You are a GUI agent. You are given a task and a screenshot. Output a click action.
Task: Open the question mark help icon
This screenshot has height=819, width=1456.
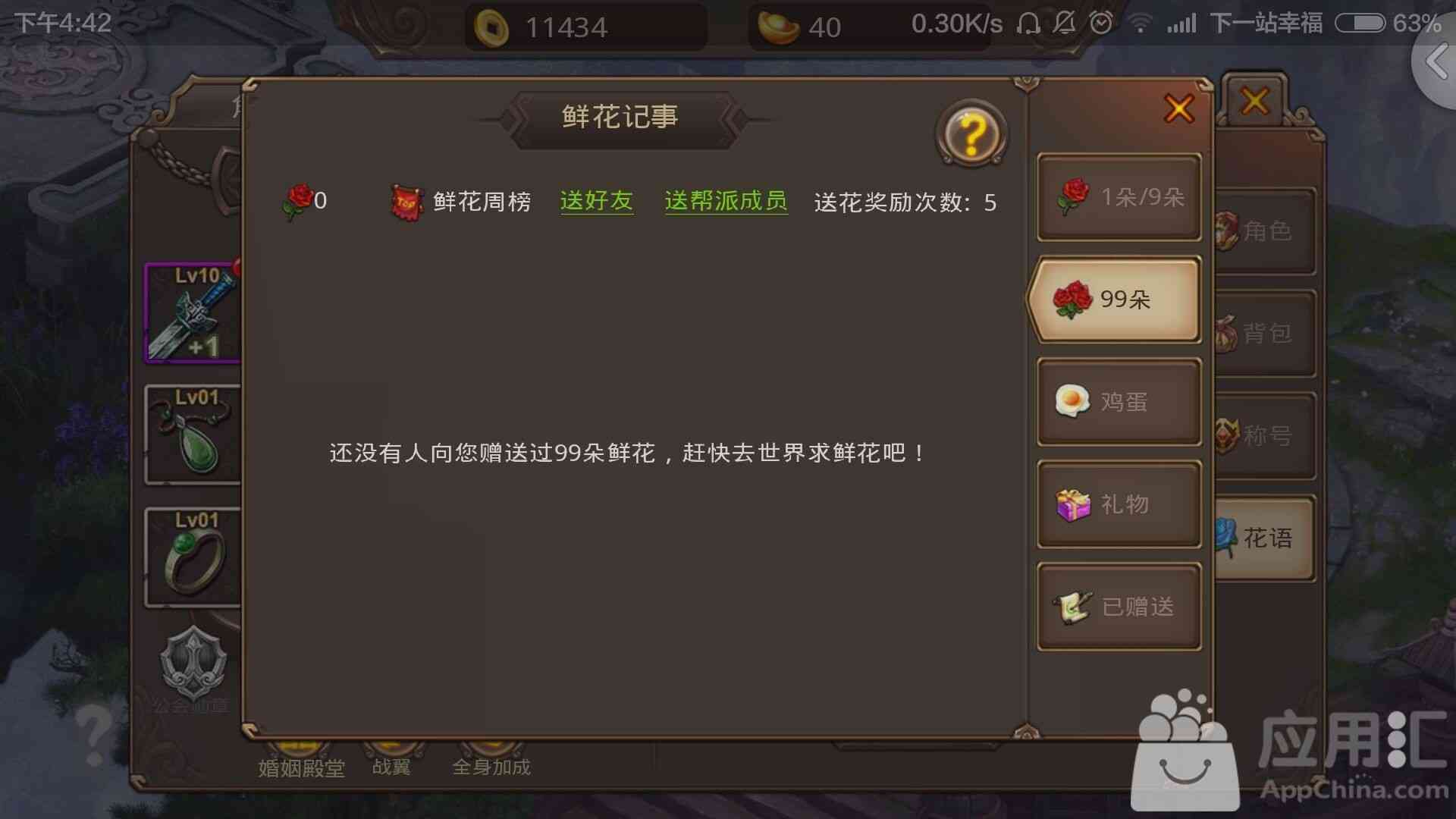click(x=971, y=134)
